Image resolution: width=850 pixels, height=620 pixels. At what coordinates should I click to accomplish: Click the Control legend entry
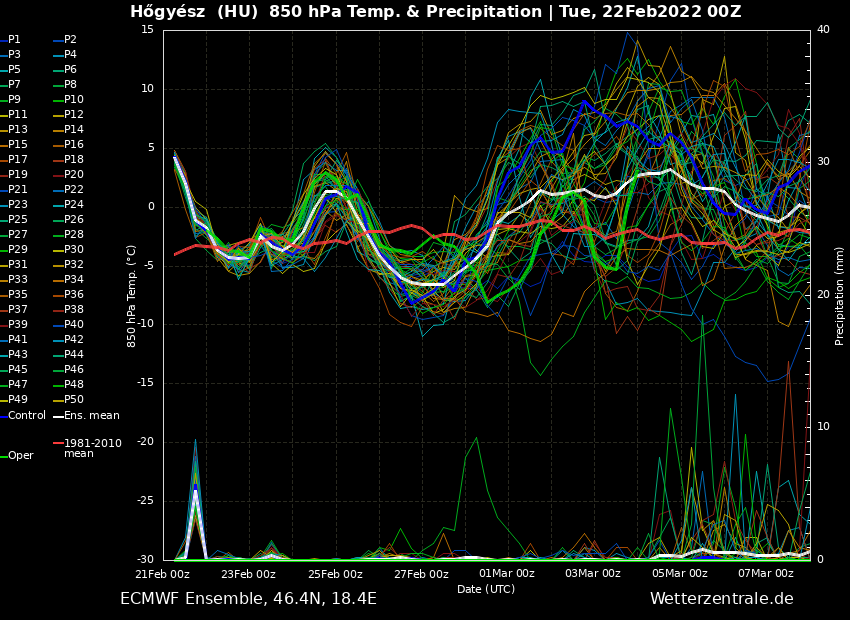[26, 415]
